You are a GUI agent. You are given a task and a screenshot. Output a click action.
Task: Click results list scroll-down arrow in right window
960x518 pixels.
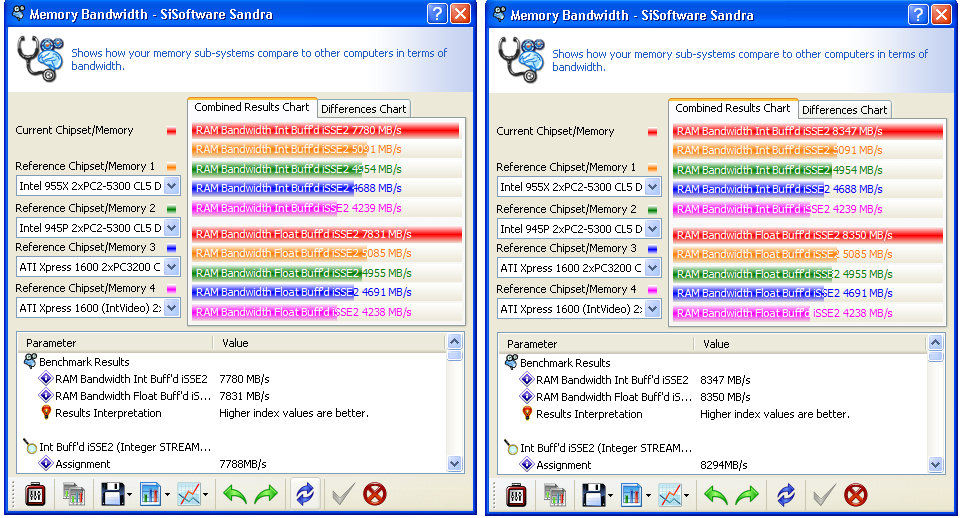[936, 465]
